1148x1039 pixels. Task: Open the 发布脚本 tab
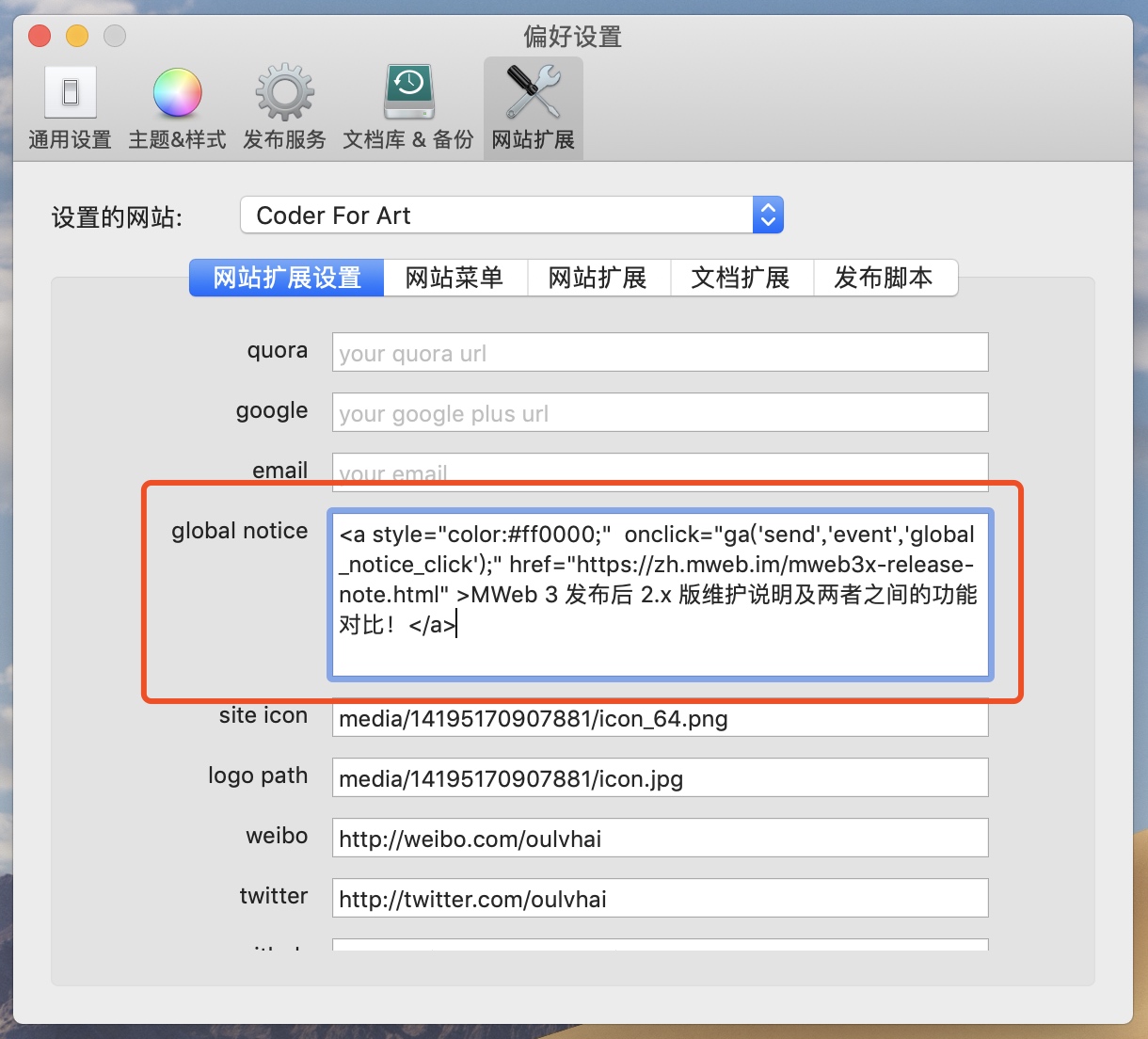tap(884, 279)
